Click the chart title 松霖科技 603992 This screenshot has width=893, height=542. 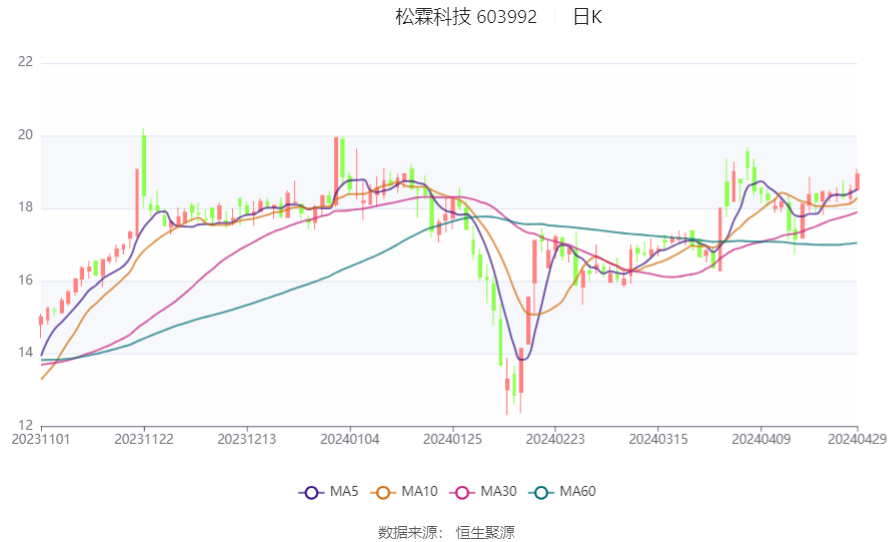[x=466, y=17]
